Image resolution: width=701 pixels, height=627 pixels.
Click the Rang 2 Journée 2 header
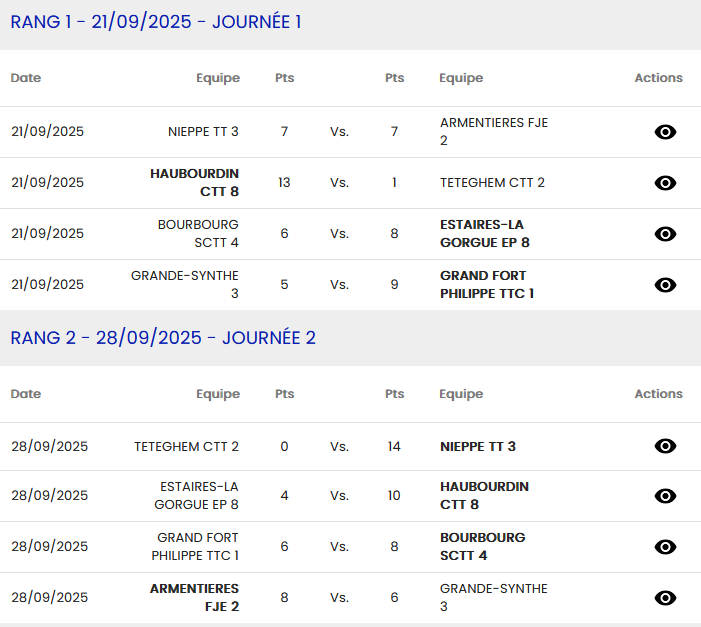tap(163, 338)
